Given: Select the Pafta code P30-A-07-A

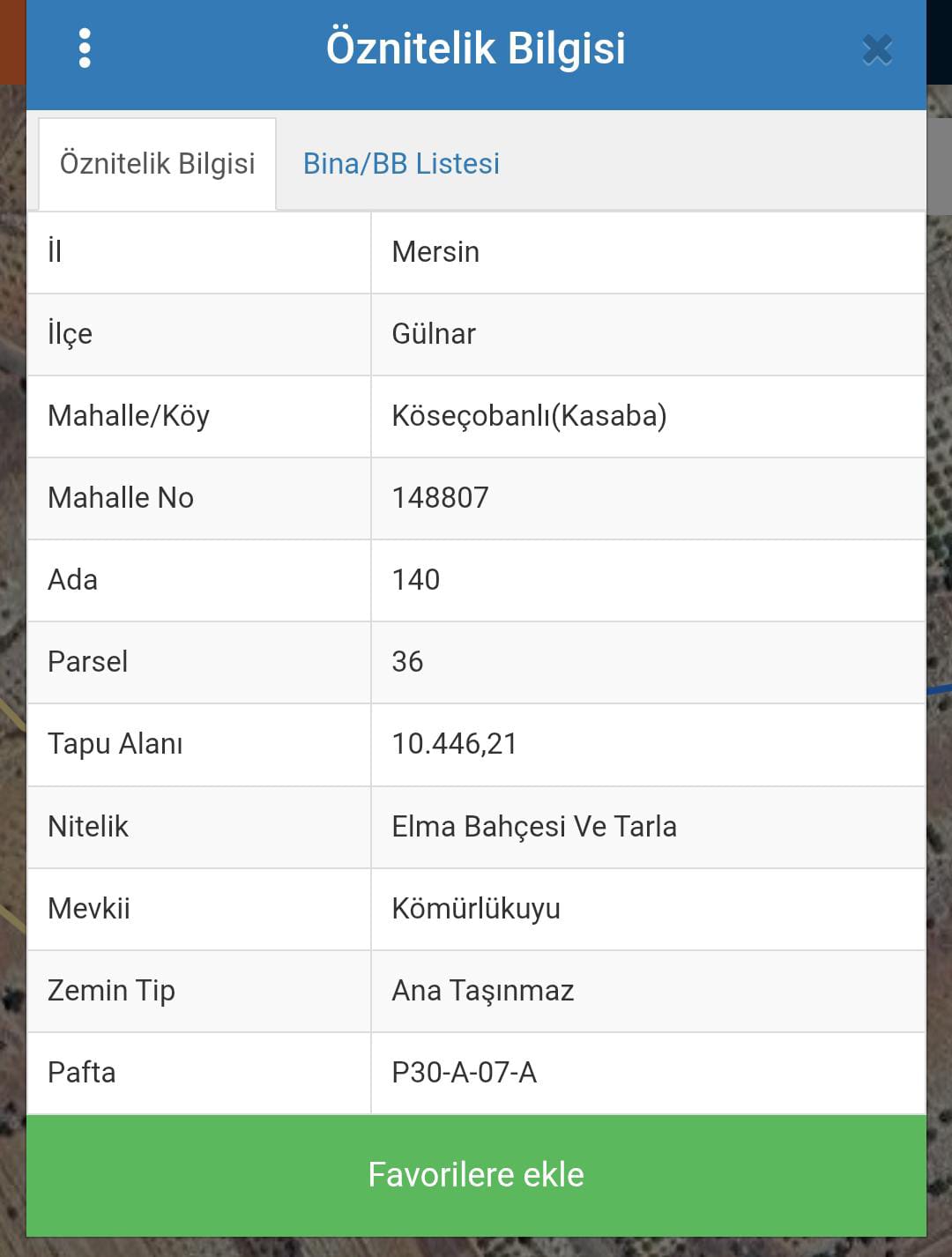Looking at the screenshot, I should [x=464, y=1073].
